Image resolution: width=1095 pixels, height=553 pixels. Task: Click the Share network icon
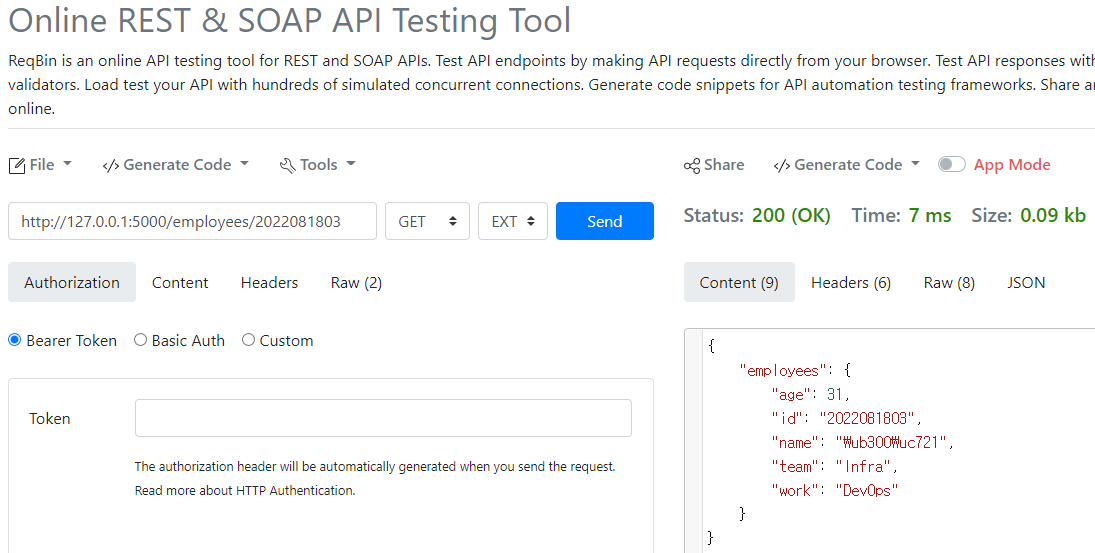pyautogui.click(x=692, y=165)
